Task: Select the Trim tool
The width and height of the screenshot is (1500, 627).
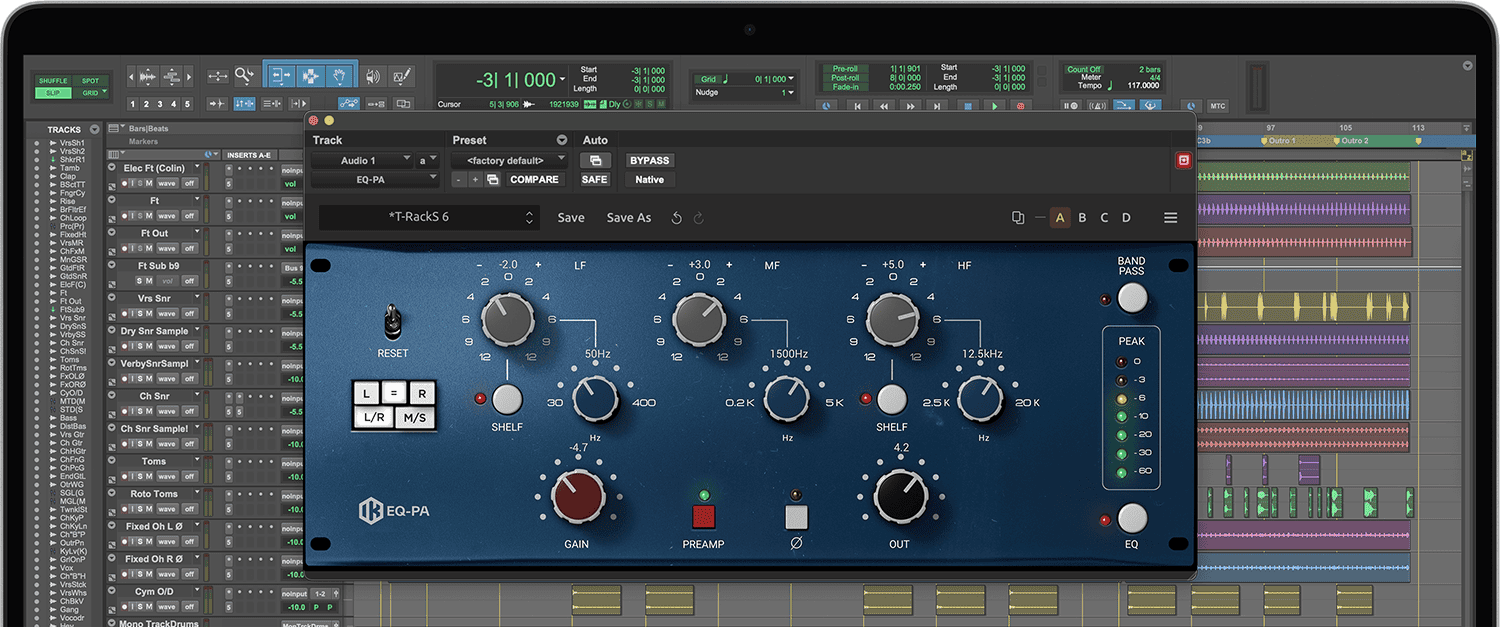Action: [x=280, y=76]
